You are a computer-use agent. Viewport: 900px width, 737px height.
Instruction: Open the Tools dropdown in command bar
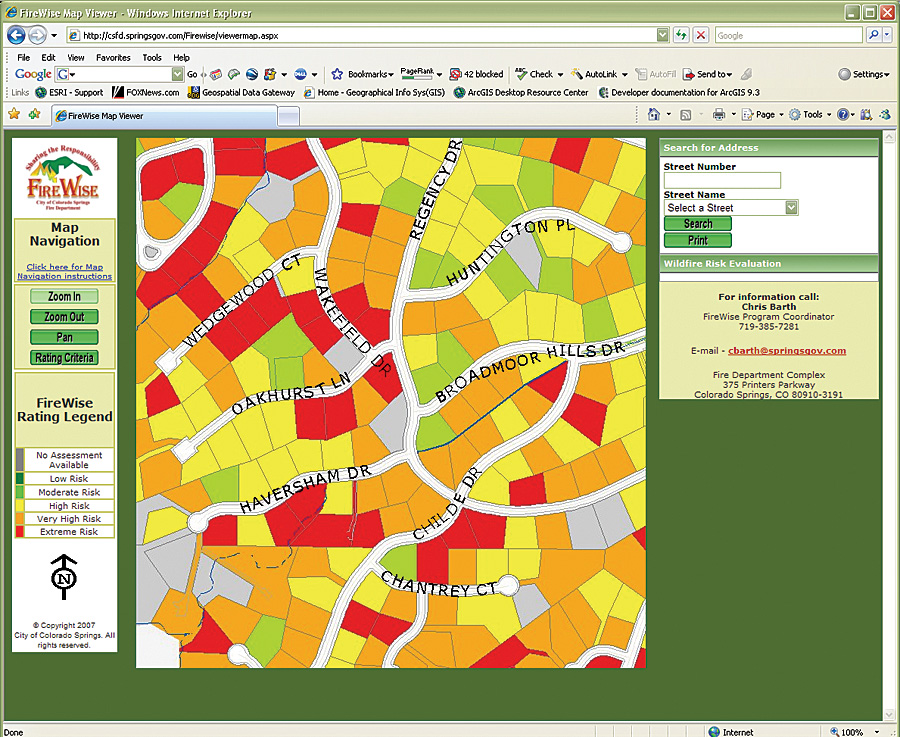coord(811,115)
